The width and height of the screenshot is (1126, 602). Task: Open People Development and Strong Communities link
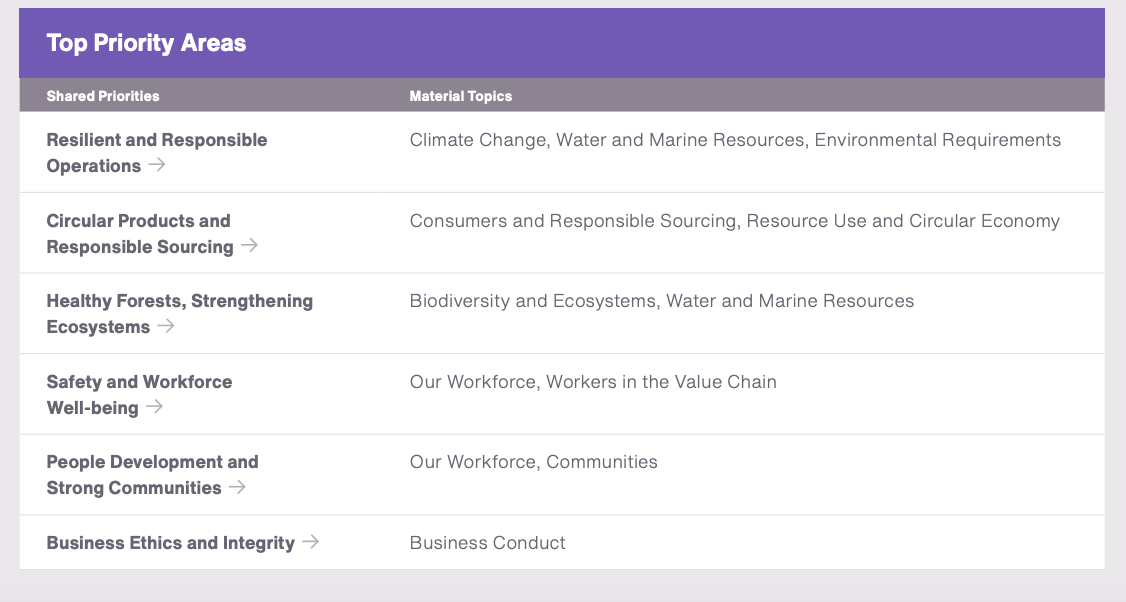[152, 475]
